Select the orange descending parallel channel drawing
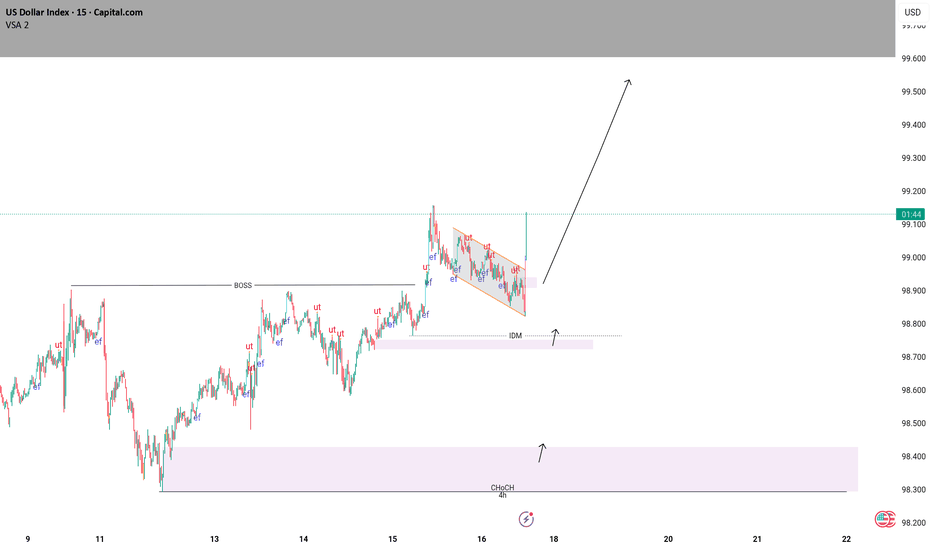 pos(489,271)
